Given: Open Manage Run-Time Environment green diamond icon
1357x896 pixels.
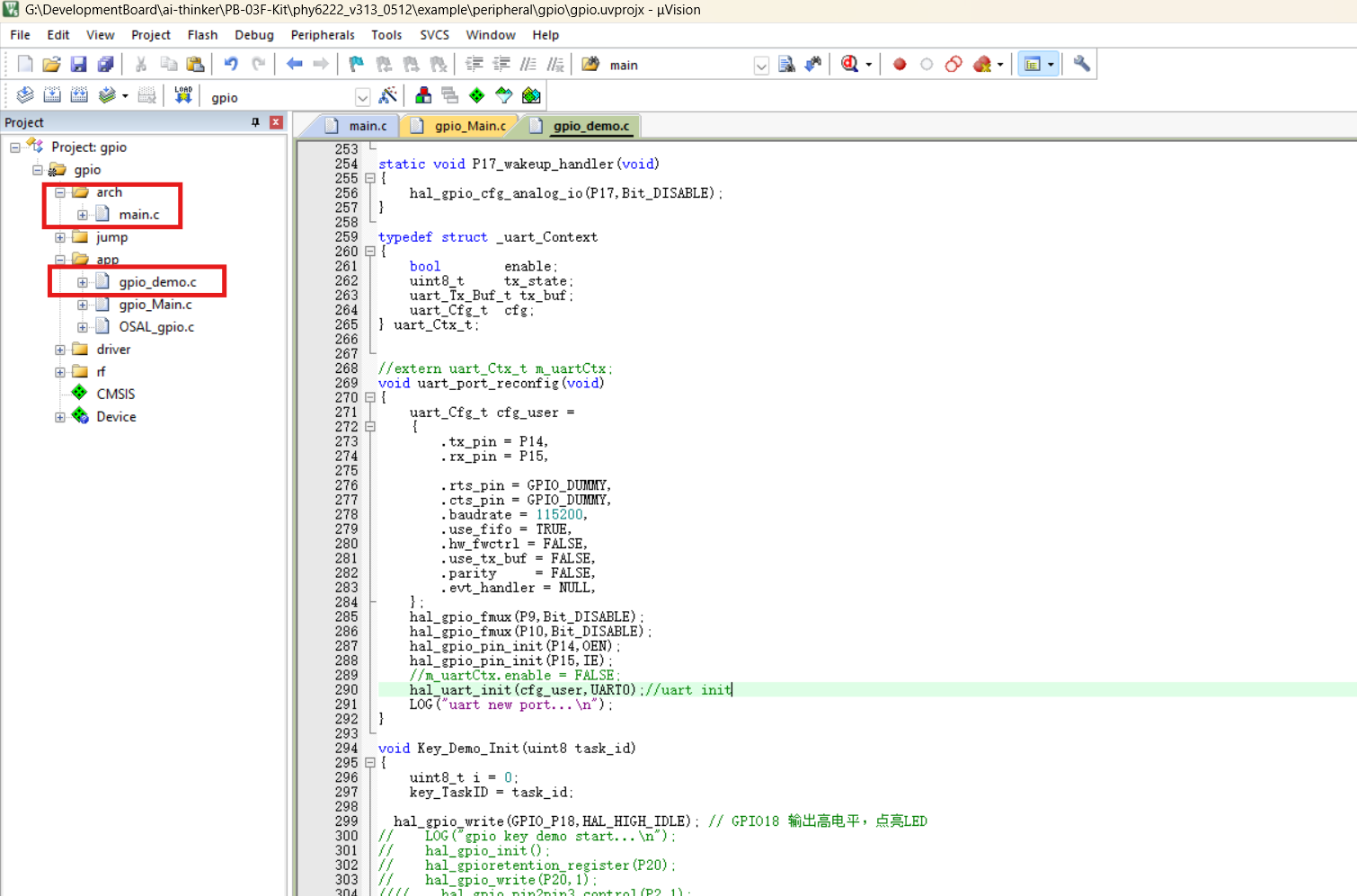Looking at the screenshot, I should coord(477,95).
